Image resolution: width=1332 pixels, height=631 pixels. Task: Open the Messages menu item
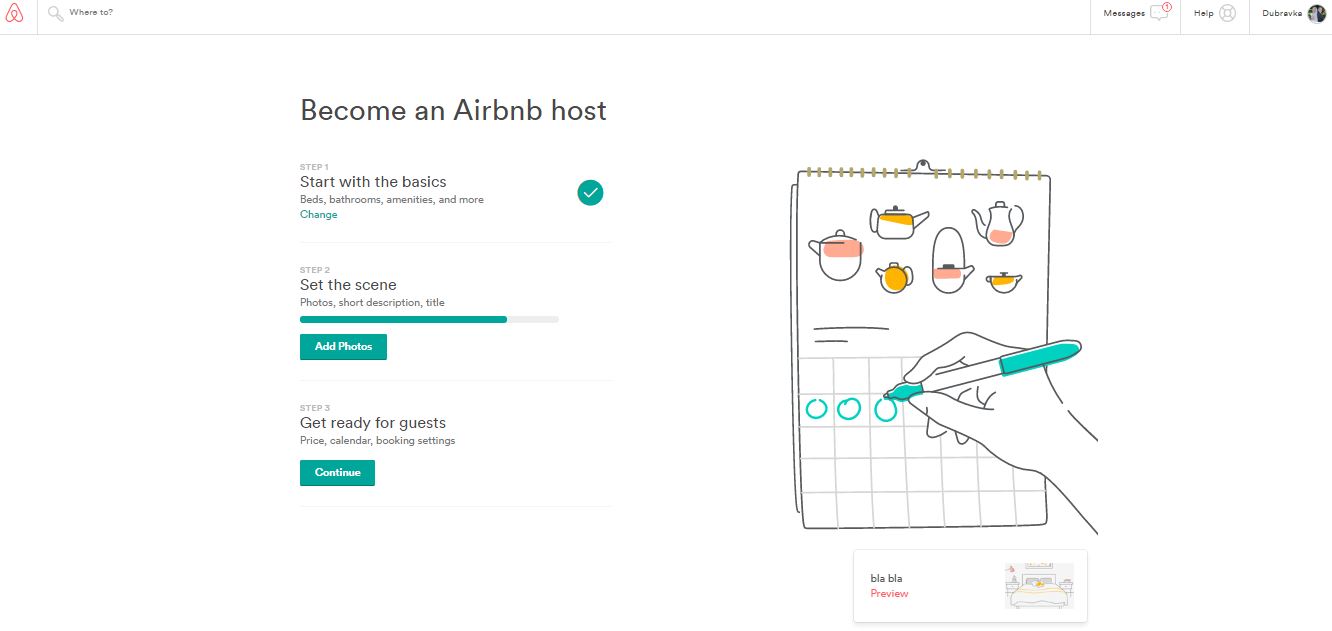[1124, 14]
